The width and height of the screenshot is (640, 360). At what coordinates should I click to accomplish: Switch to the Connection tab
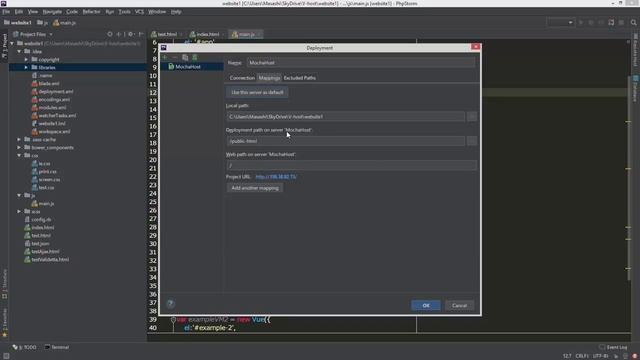[242, 78]
